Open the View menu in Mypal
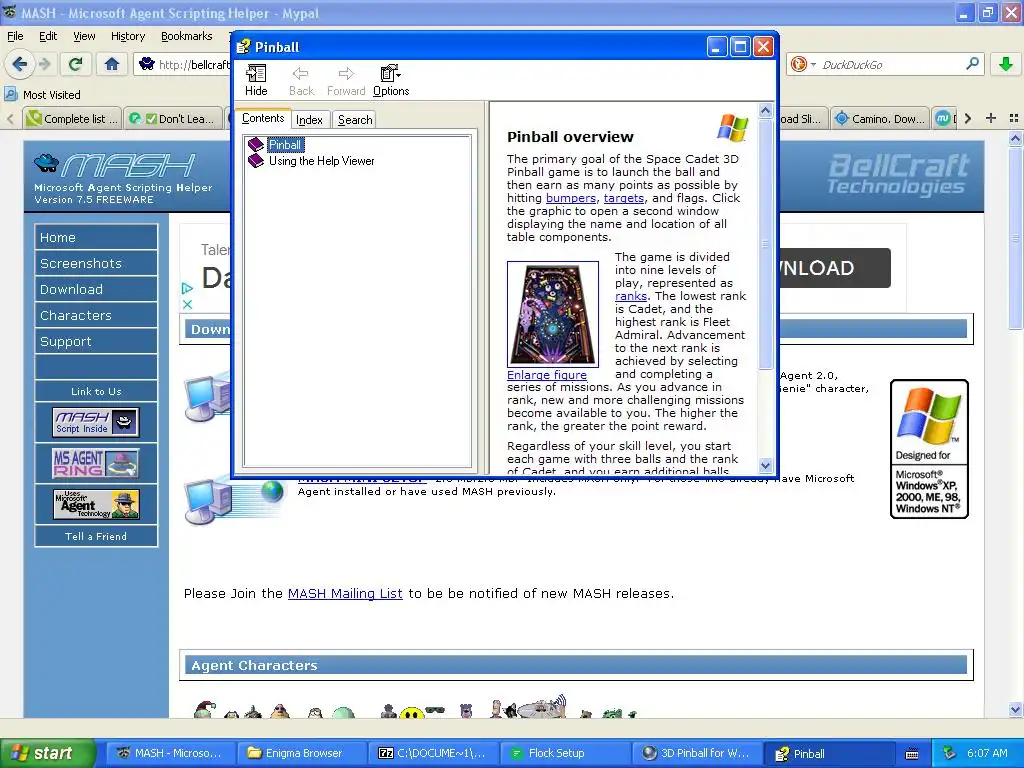 (84, 36)
